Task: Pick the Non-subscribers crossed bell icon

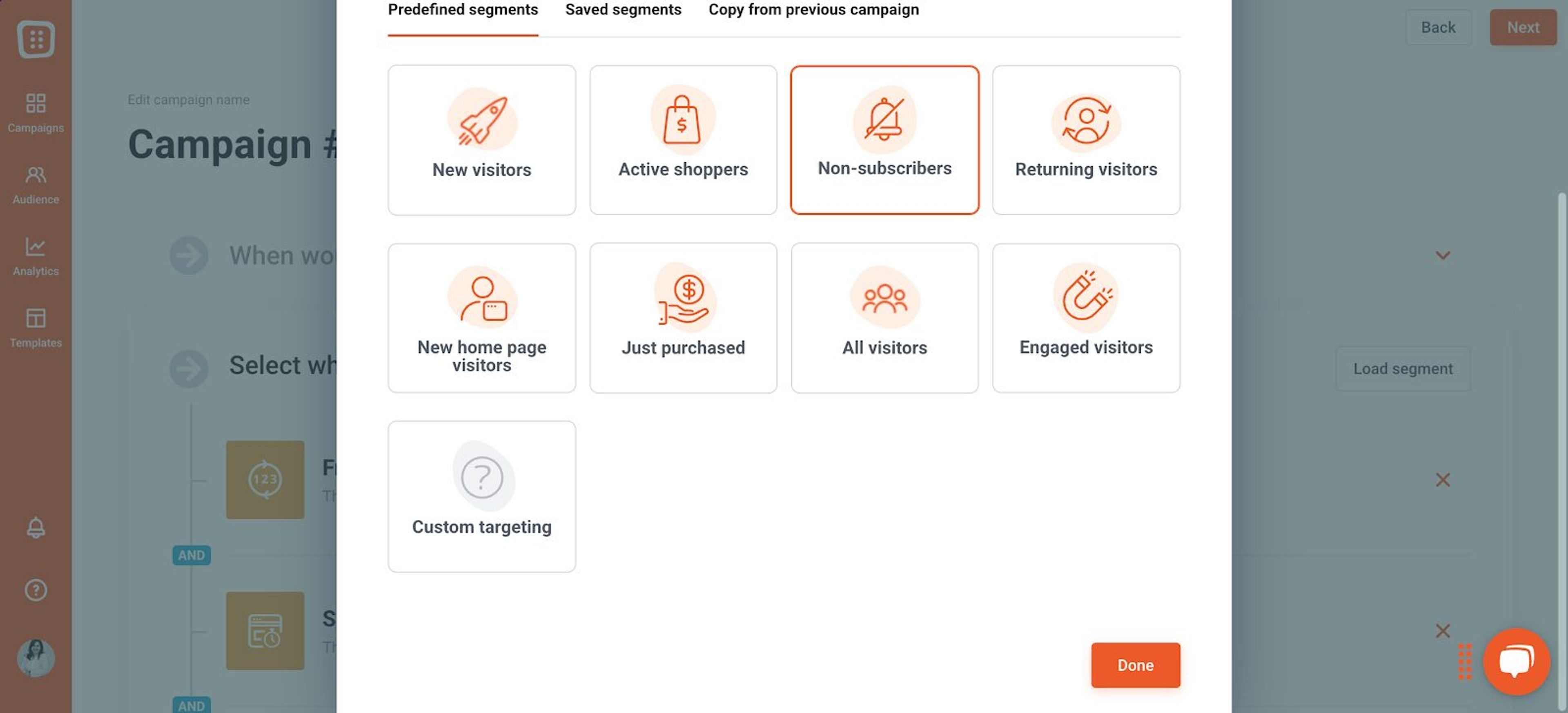Action: [884, 119]
